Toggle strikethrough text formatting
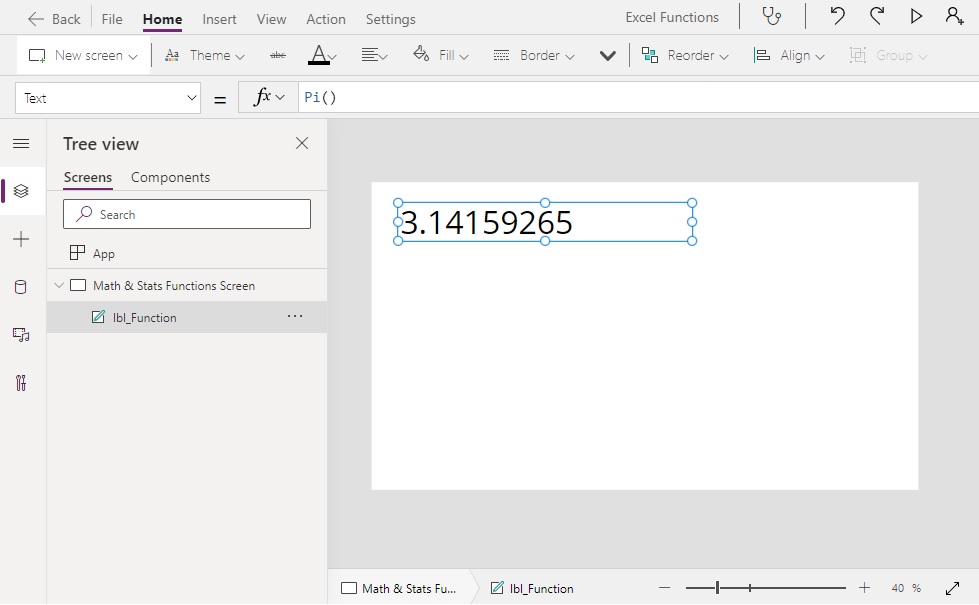The width and height of the screenshot is (979, 605). [x=278, y=56]
